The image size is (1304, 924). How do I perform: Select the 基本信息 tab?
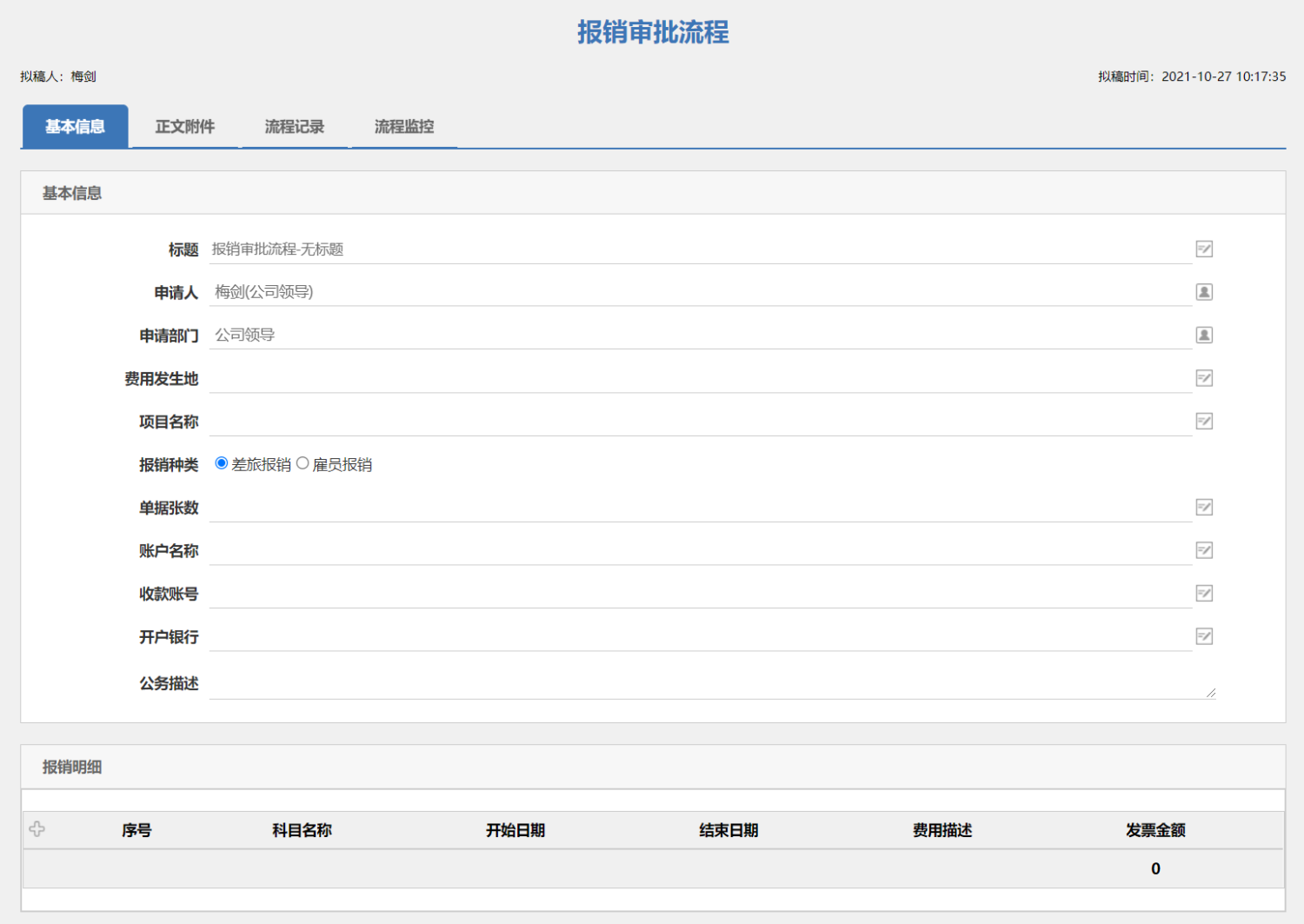(75, 126)
